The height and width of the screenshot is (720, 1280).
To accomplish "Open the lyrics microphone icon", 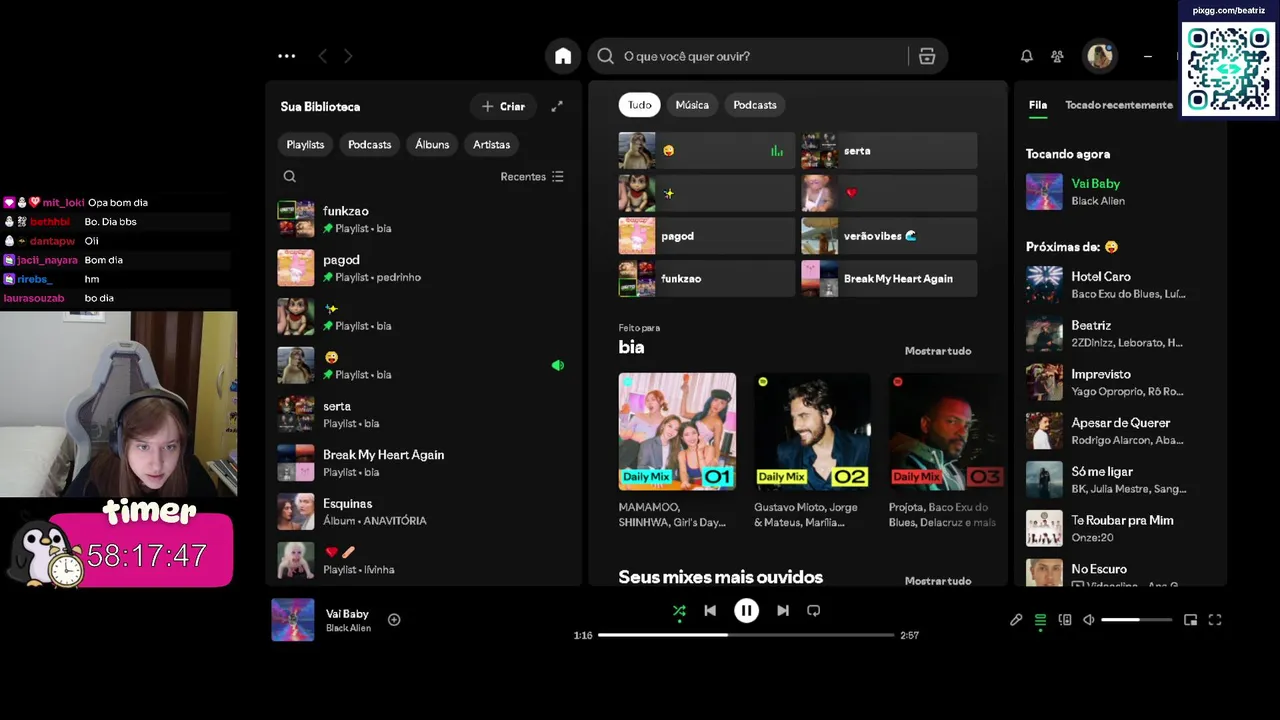I will [x=1016, y=620].
